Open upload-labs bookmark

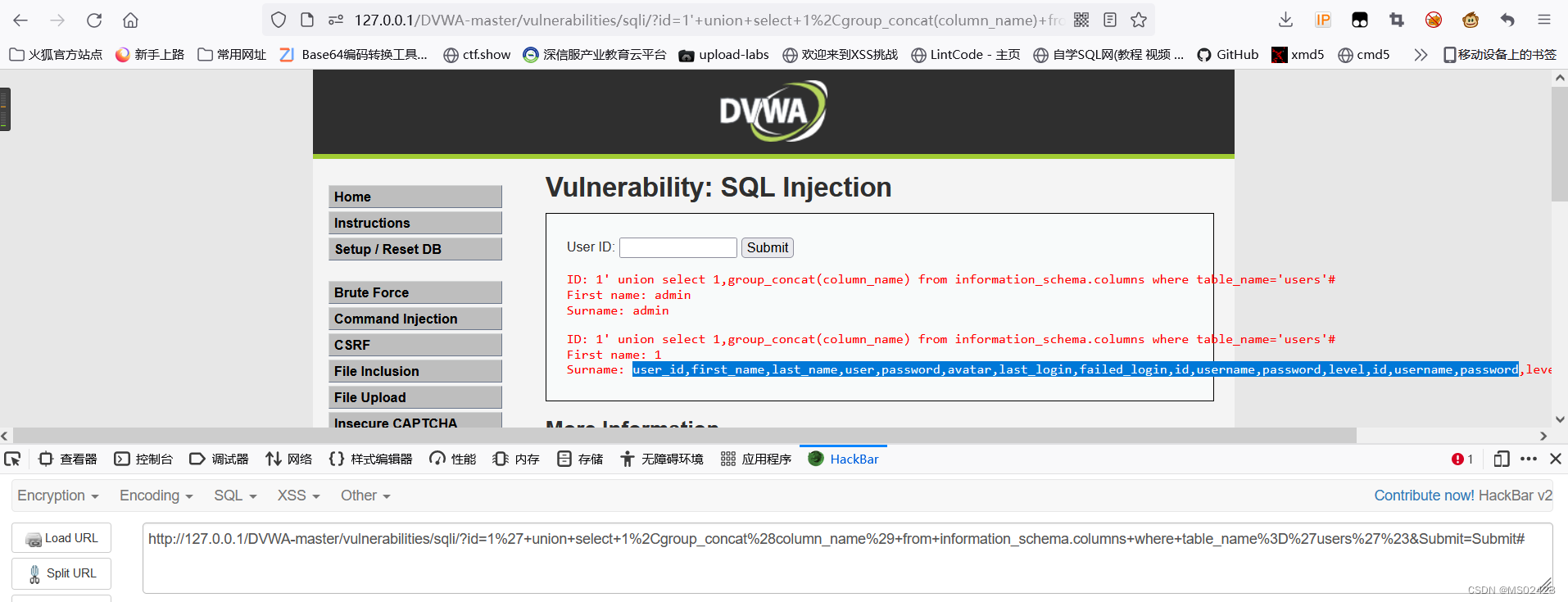[x=724, y=55]
